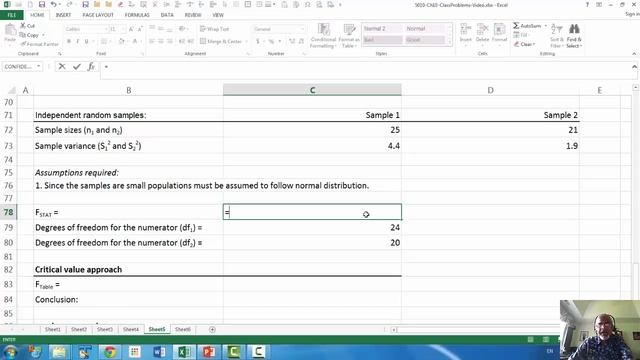Image resolution: width=640 pixels, height=360 pixels.
Task: Click the Undo arrow icon
Action: click(53, 4)
